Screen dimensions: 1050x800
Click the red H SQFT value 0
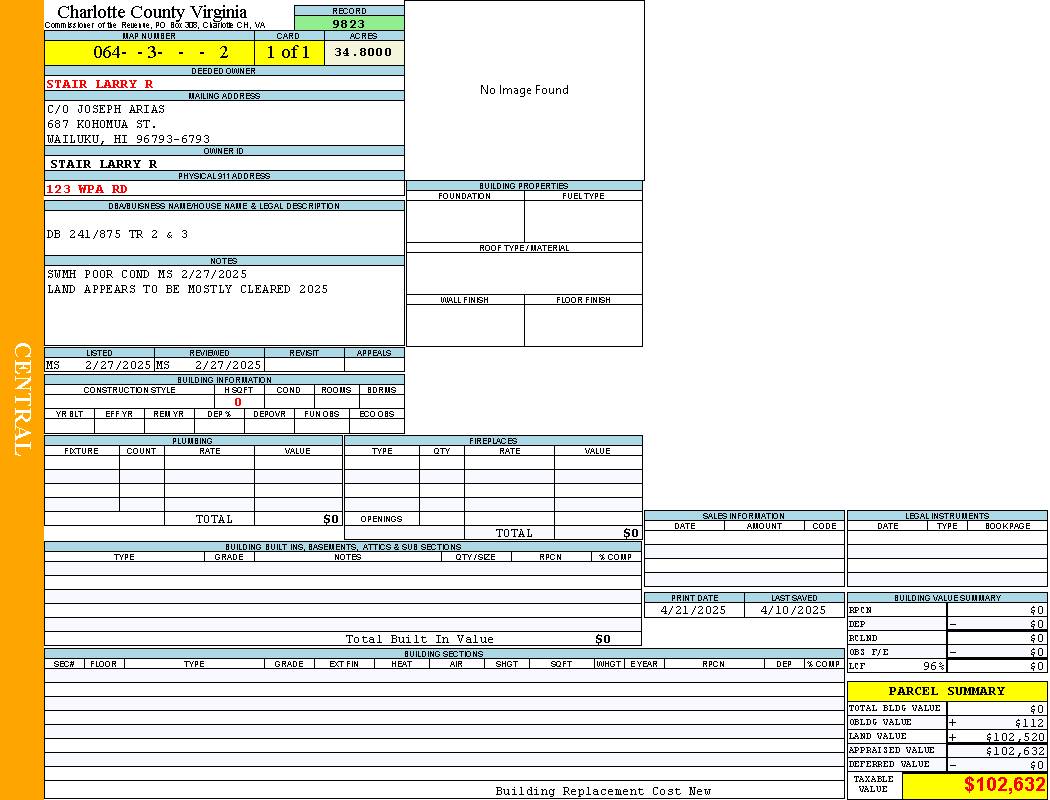tap(238, 402)
